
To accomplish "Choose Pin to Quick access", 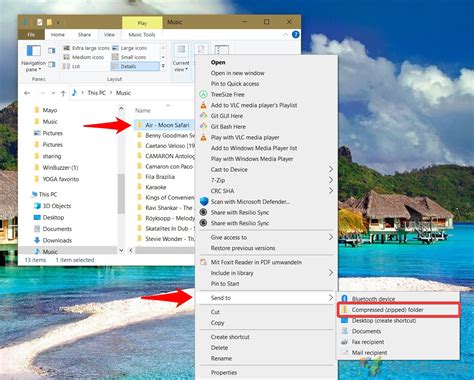I will [235, 84].
